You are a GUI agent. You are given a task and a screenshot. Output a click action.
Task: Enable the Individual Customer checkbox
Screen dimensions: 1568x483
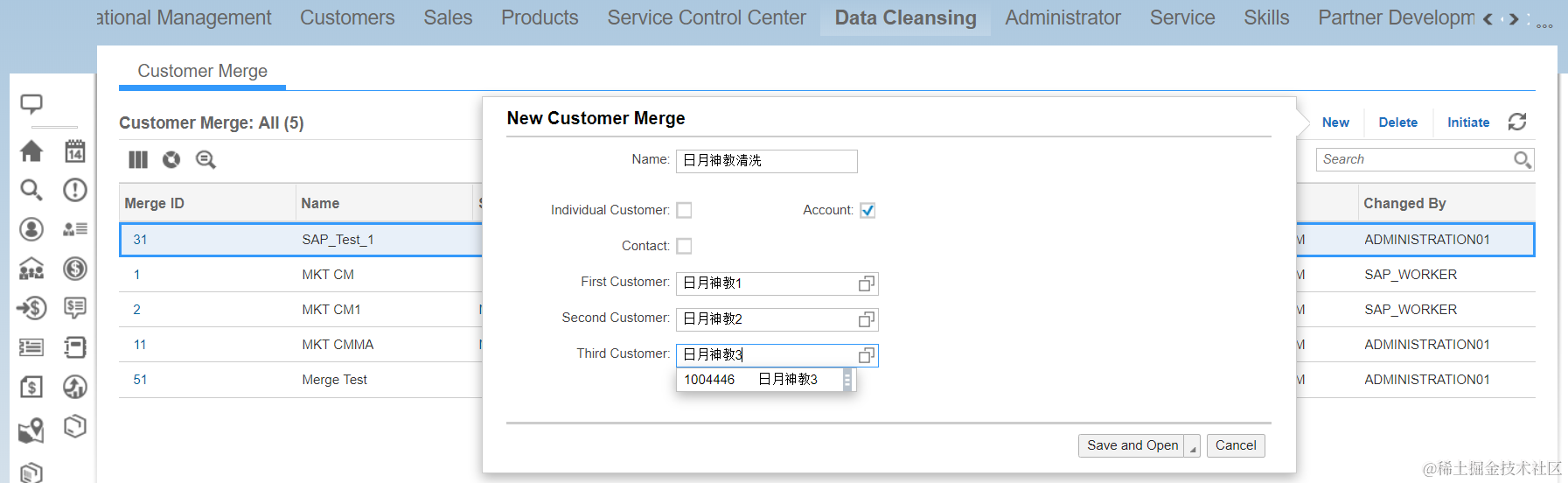click(684, 210)
